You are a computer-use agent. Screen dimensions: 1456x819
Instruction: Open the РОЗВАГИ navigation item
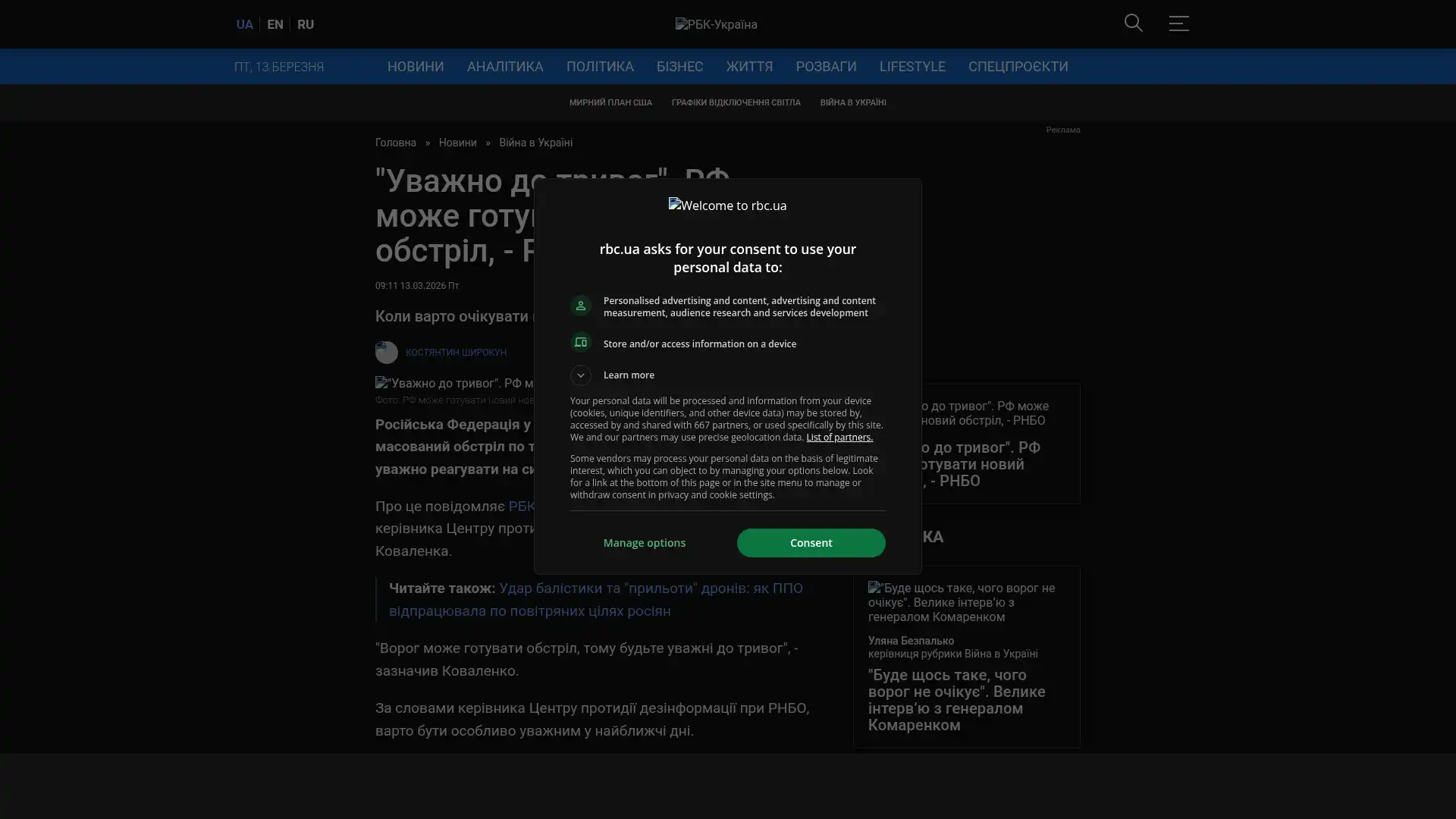pos(826,67)
